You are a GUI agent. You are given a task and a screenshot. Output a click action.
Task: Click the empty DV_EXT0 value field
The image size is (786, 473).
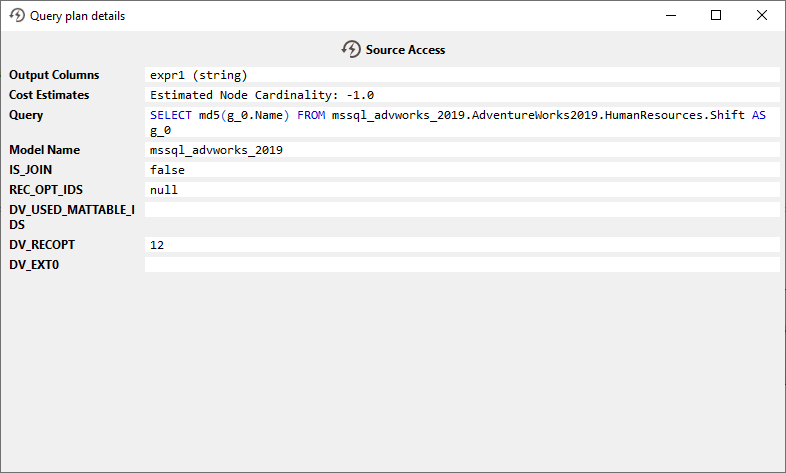[x=461, y=265]
